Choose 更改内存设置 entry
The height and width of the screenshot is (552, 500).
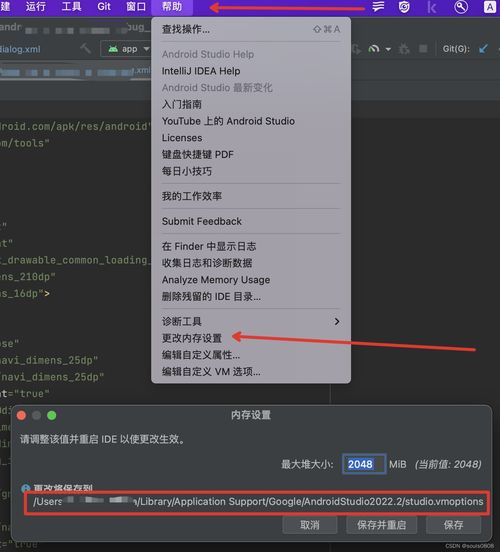[251, 338]
